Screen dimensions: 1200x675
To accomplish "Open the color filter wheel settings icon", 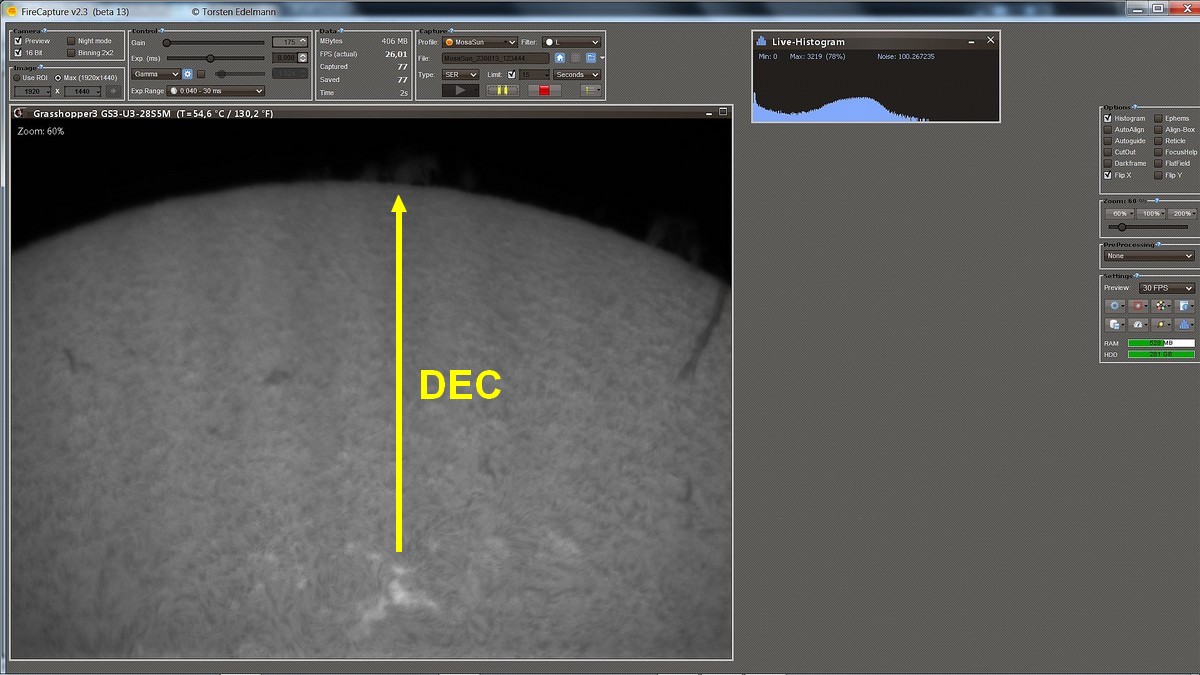I will (x=1160, y=306).
